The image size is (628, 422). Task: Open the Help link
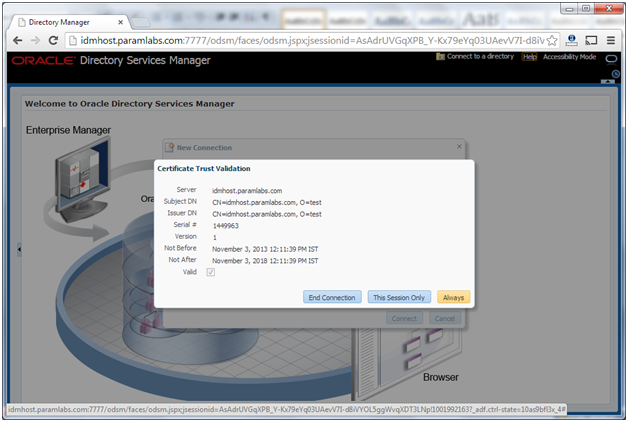pos(529,57)
